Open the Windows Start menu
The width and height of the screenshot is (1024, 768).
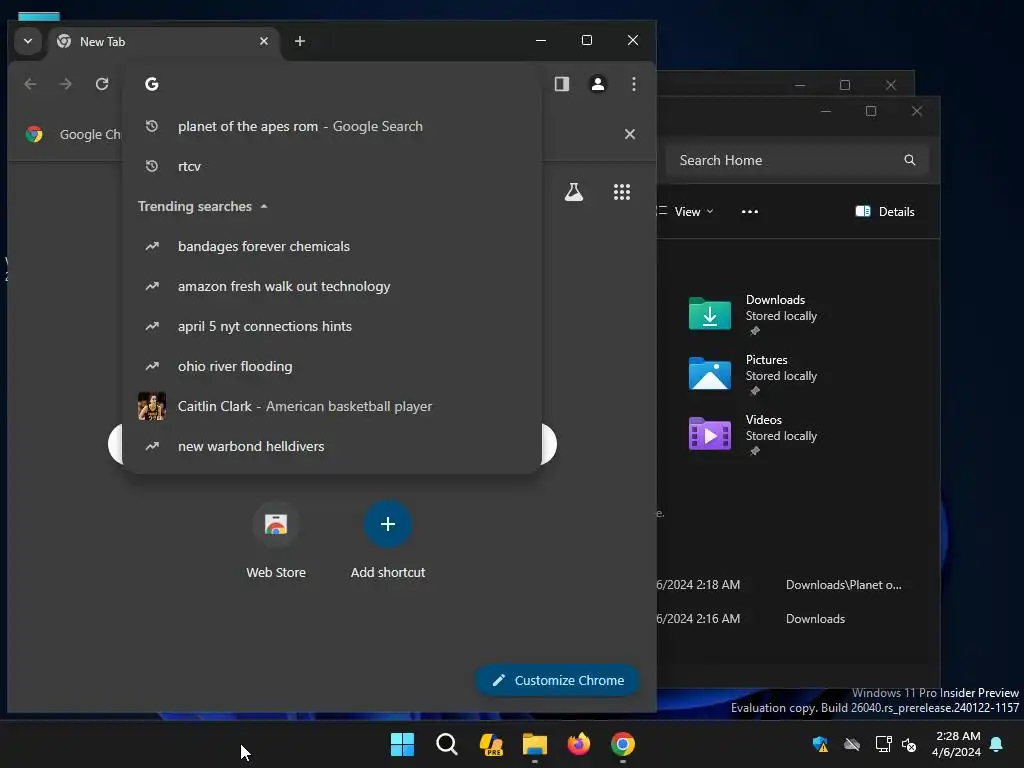pos(402,744)
